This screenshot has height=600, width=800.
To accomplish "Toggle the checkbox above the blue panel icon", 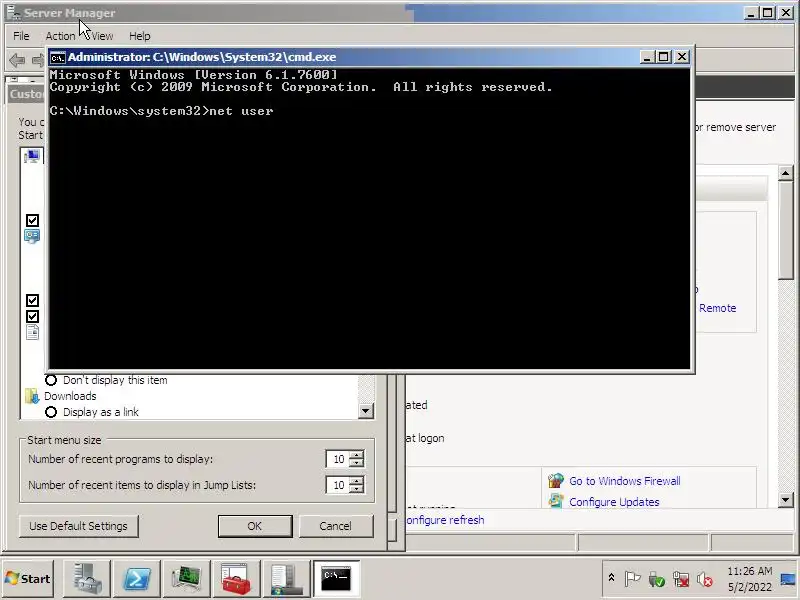I will pyautogui.click(x=32, y=220).
